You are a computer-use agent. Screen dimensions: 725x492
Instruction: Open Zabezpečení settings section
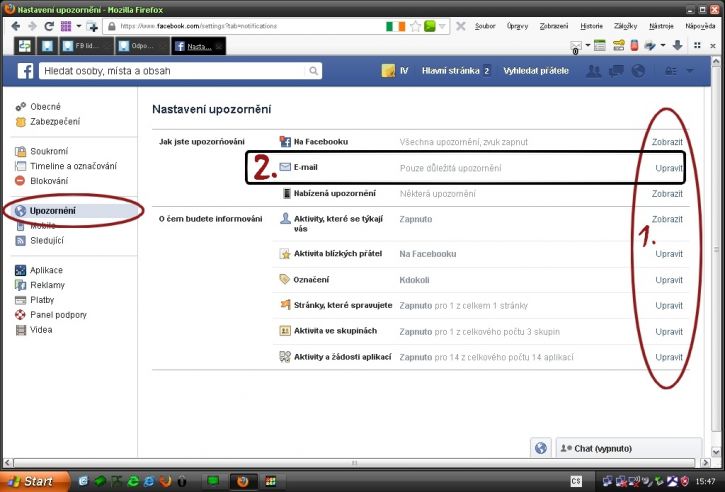55,122
